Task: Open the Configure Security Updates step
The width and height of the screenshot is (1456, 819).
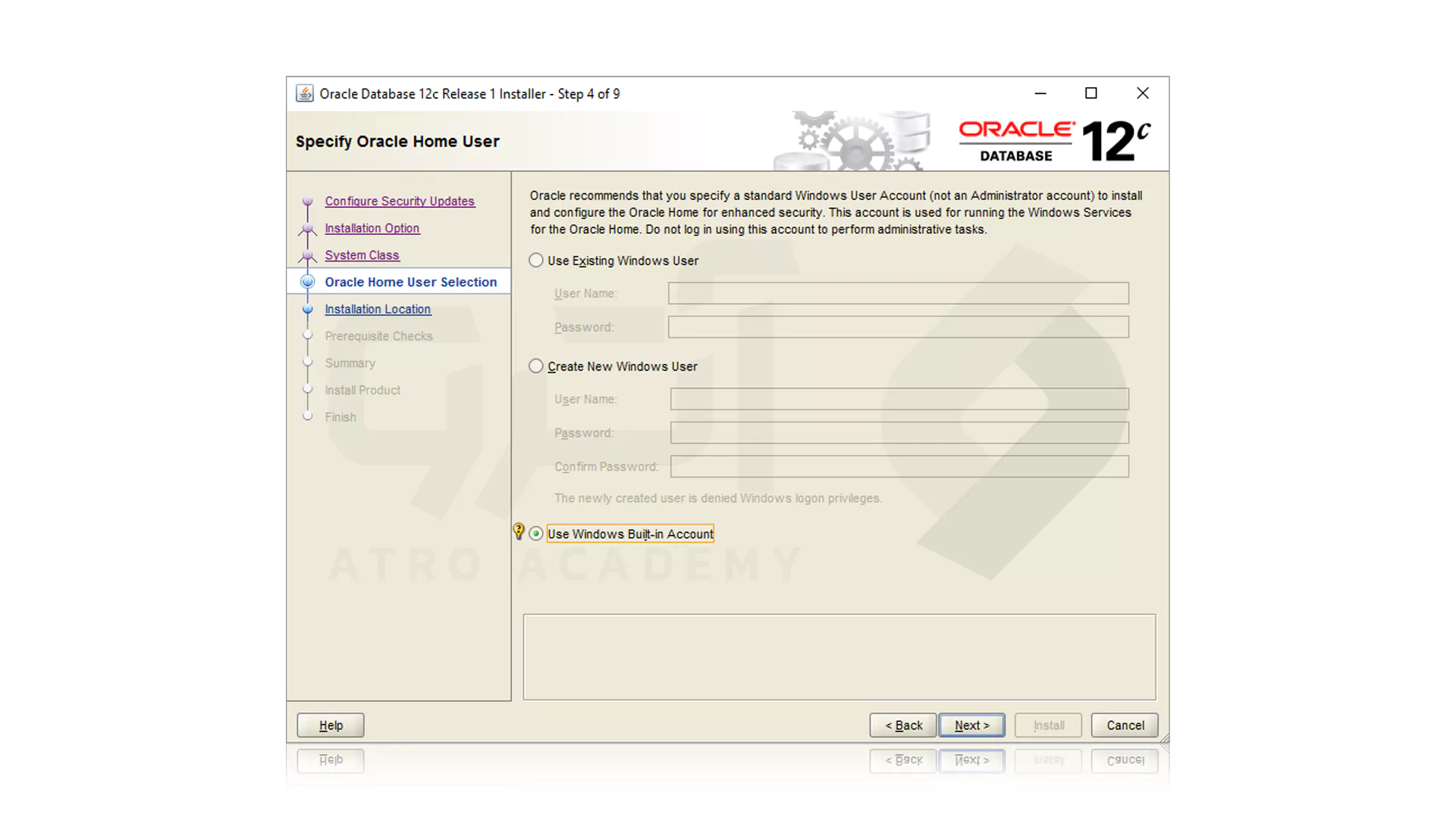Action: coord(400,201)
